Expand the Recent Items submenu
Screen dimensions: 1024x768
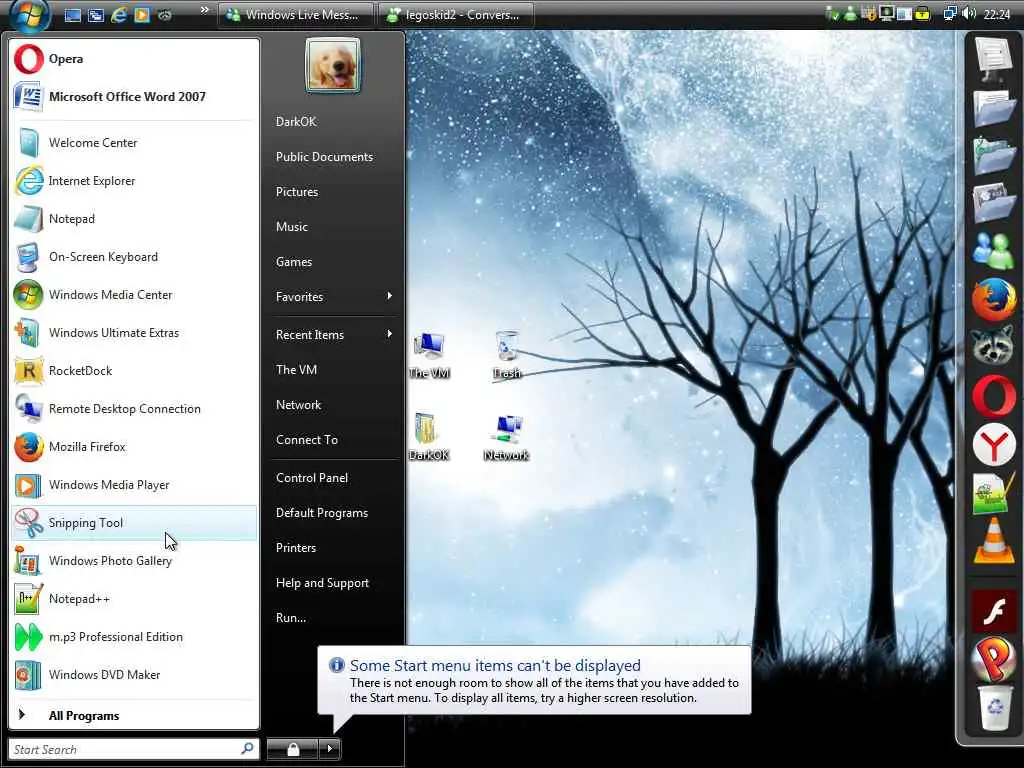[x=333, y=334]
